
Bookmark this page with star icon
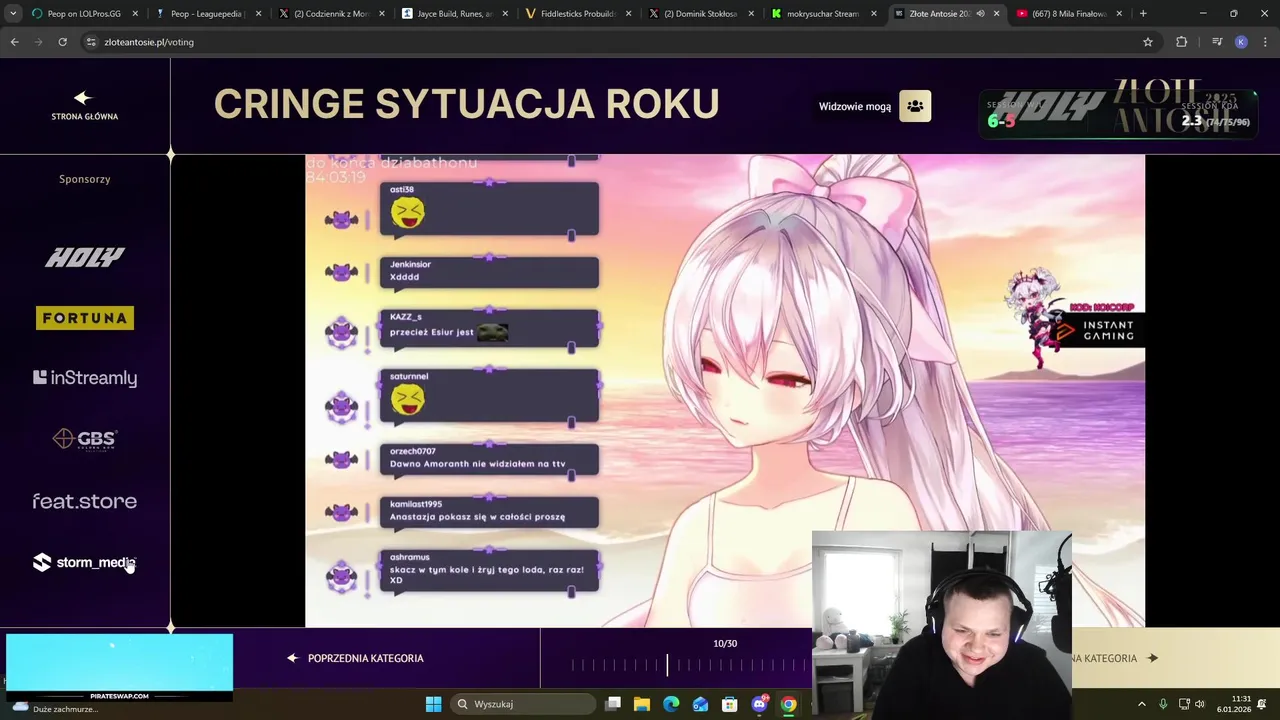pos(1148,42)
